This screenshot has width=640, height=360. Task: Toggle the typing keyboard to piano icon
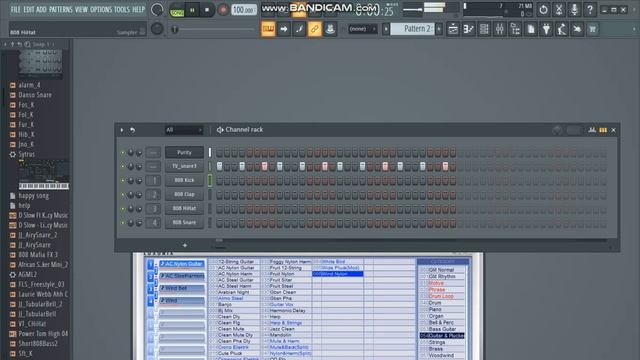click(268, 29)
